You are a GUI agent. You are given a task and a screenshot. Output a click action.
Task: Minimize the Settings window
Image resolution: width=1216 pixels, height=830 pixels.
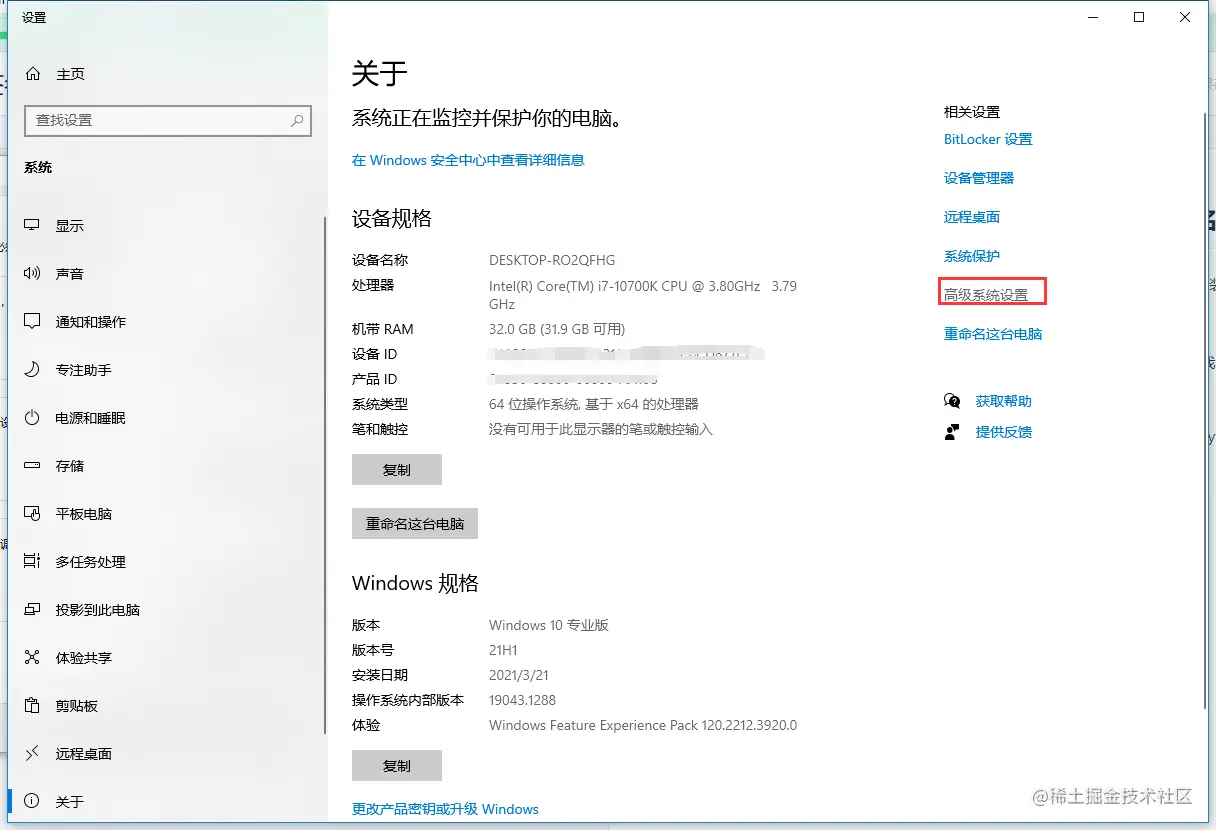1093,17
